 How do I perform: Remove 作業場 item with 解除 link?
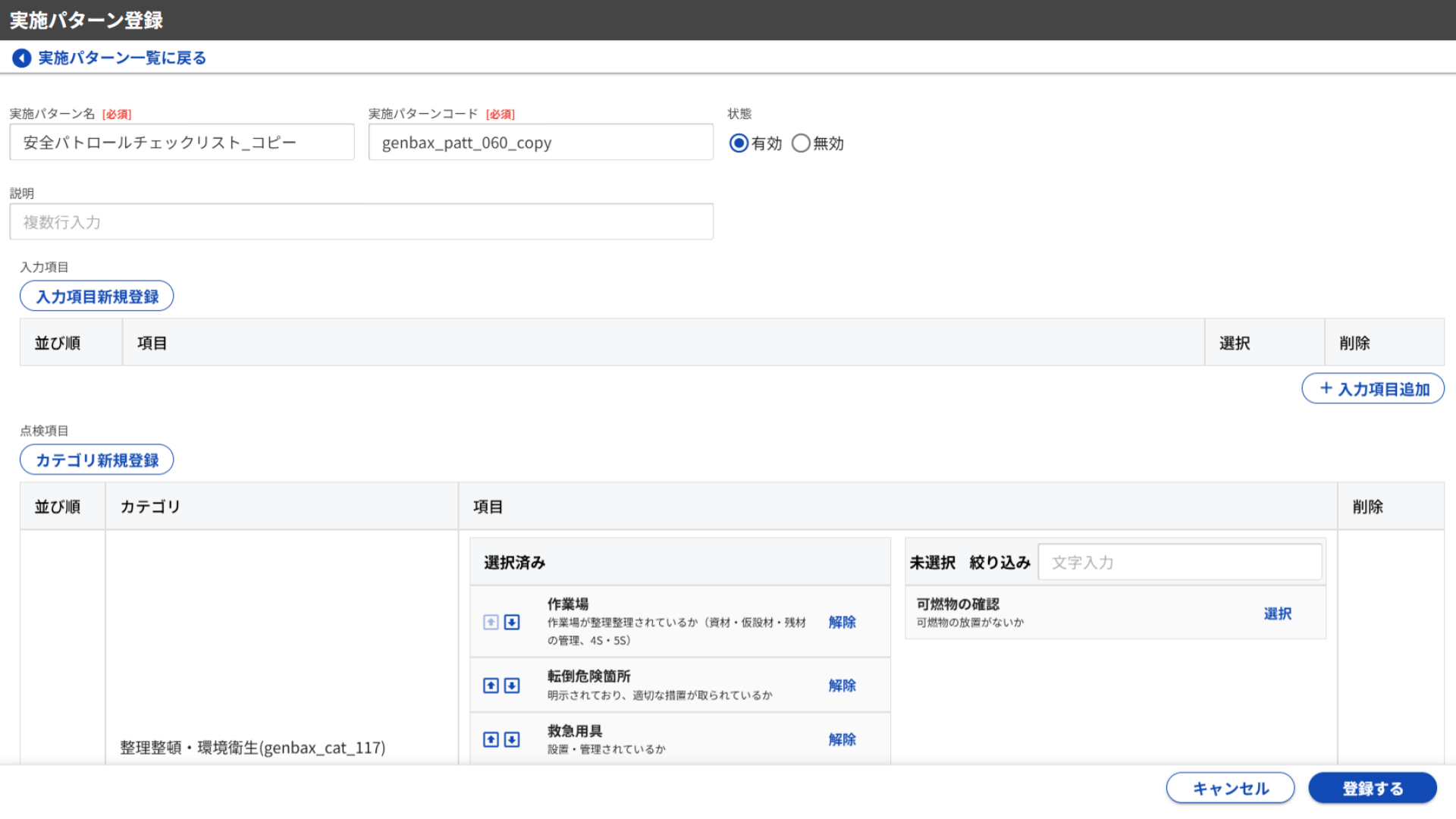pos(842,623)
